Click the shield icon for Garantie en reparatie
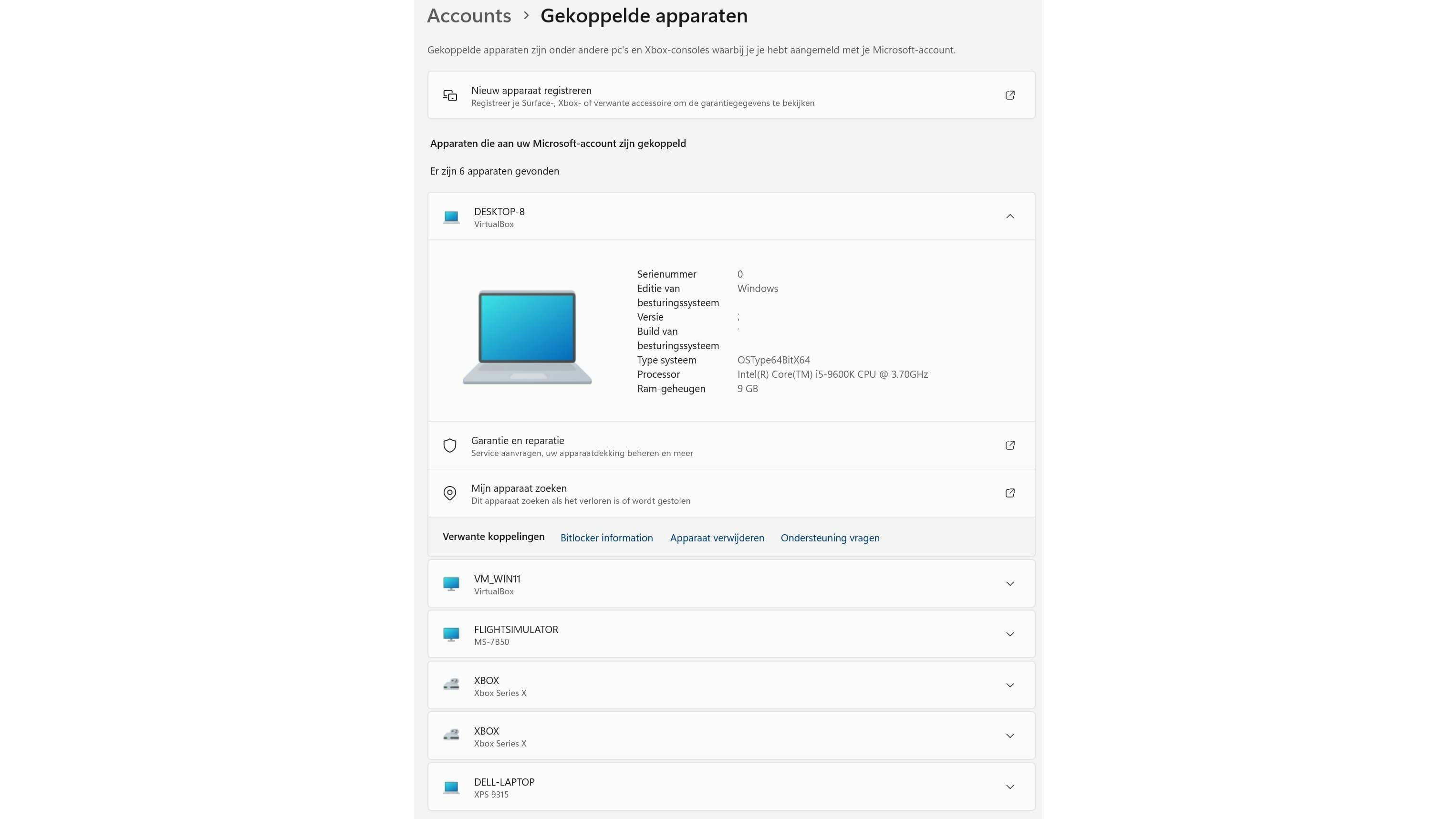 tap(450, 446)
